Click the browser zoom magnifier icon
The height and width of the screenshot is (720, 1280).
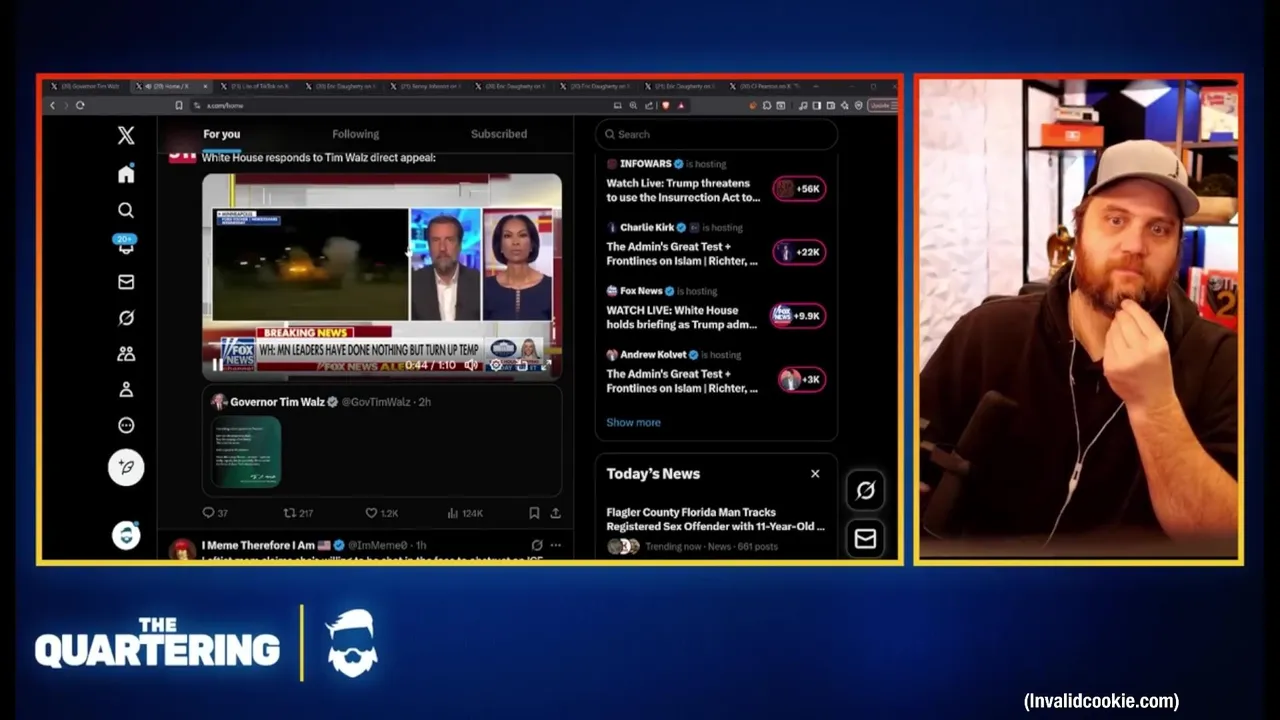pos(633,105)
